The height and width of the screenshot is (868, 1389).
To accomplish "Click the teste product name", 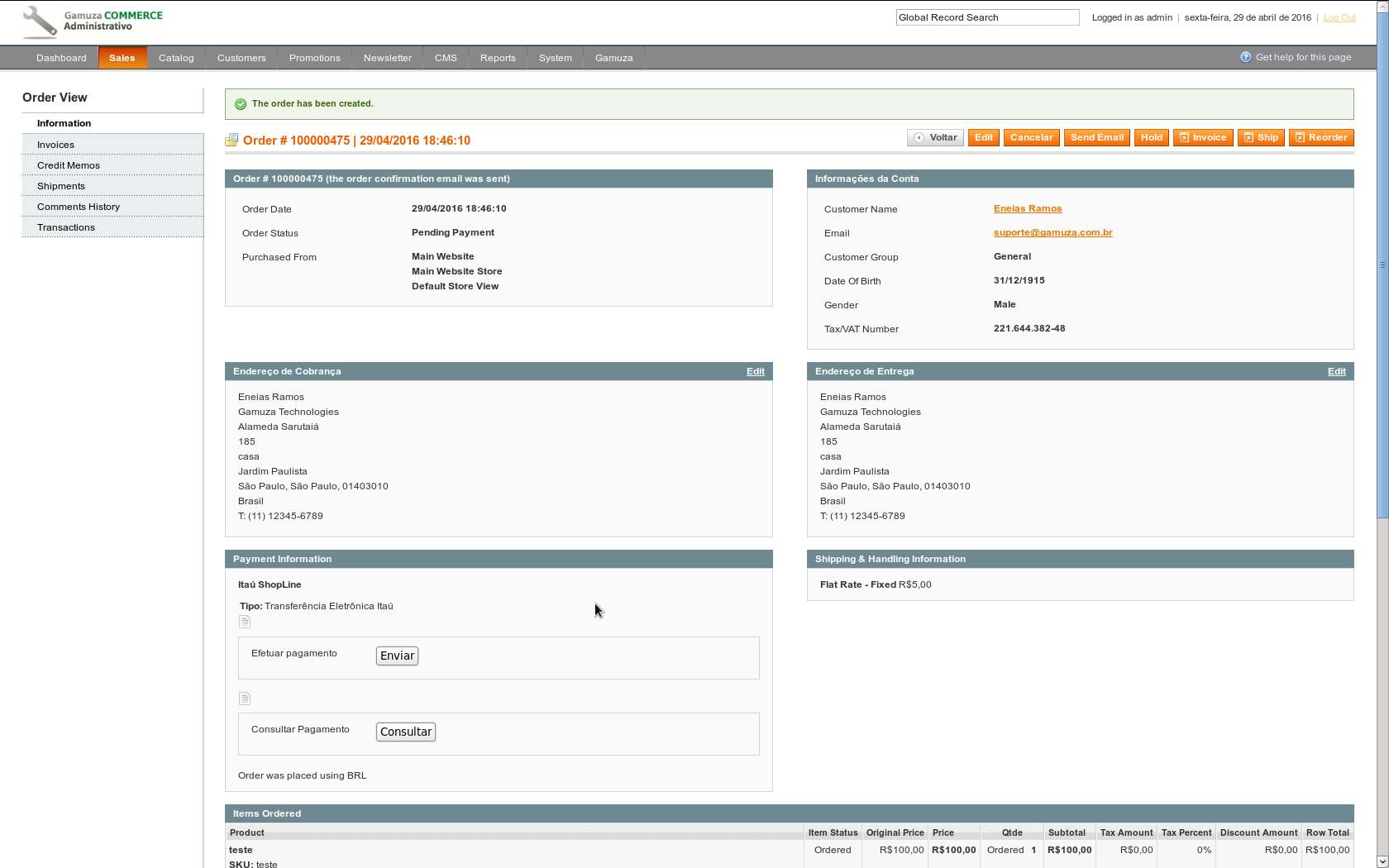I will [241, 850].
